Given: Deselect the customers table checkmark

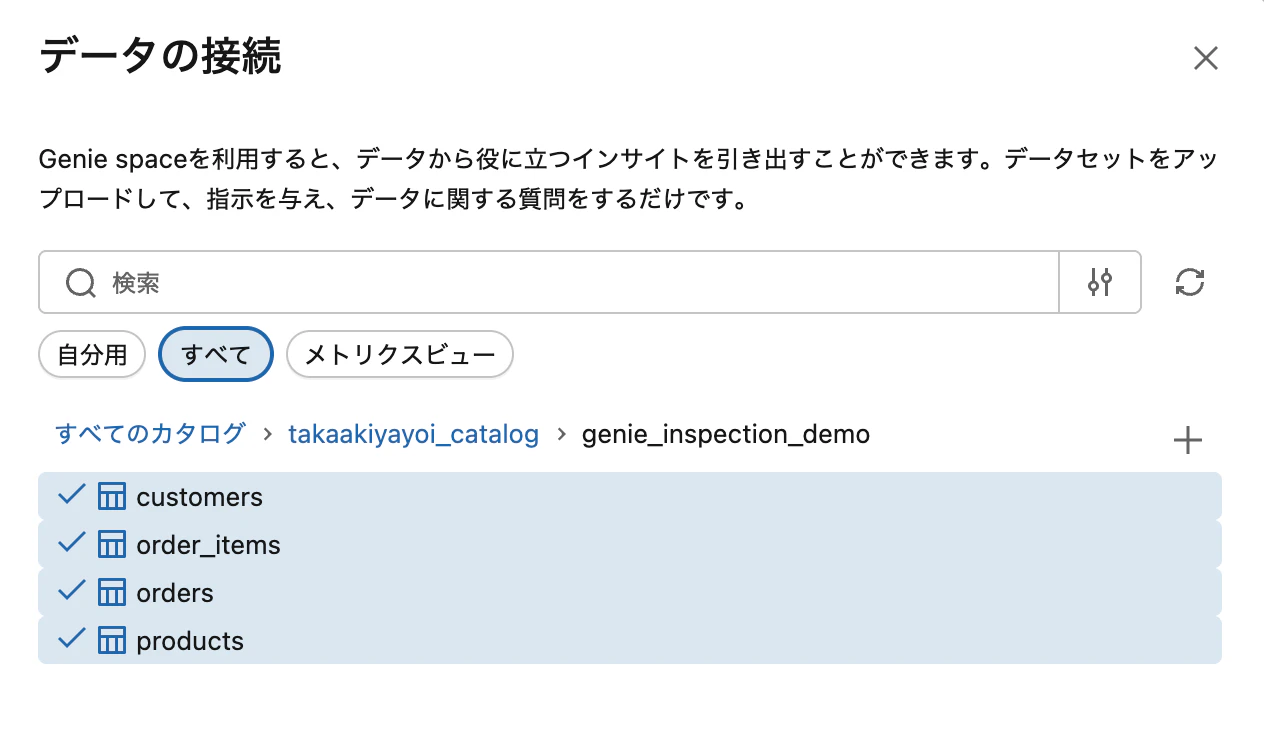Looking at the screenshot, I should [70, 495].
